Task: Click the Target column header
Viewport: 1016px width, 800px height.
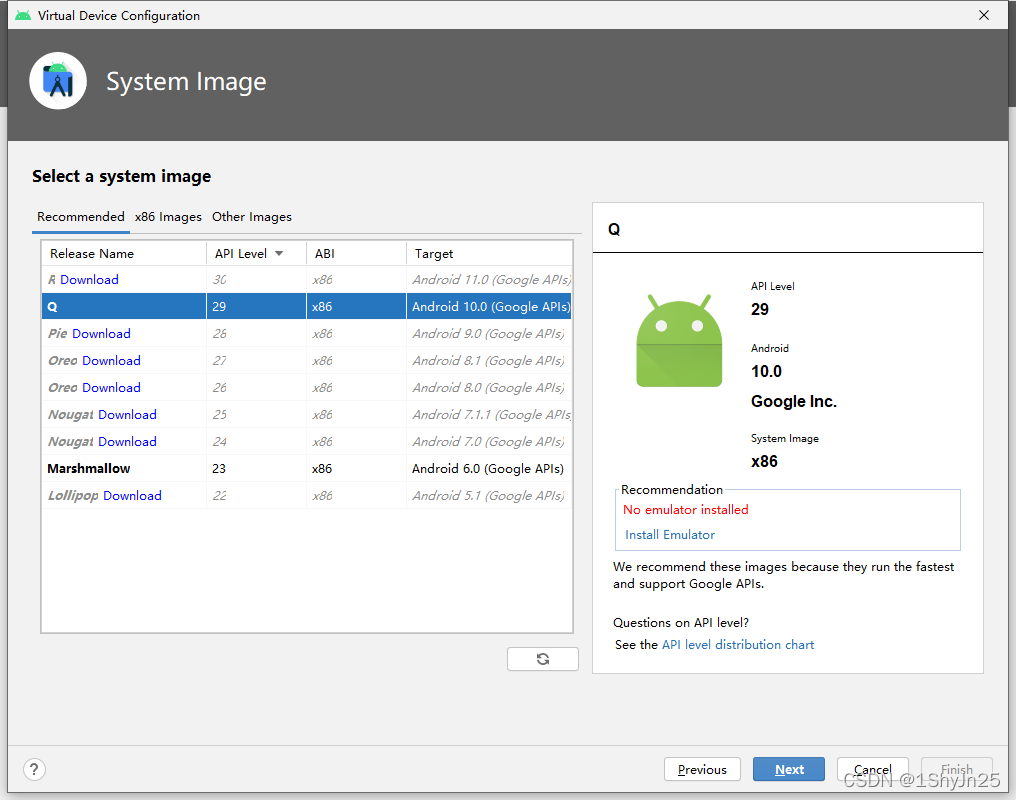Action: 489,253
